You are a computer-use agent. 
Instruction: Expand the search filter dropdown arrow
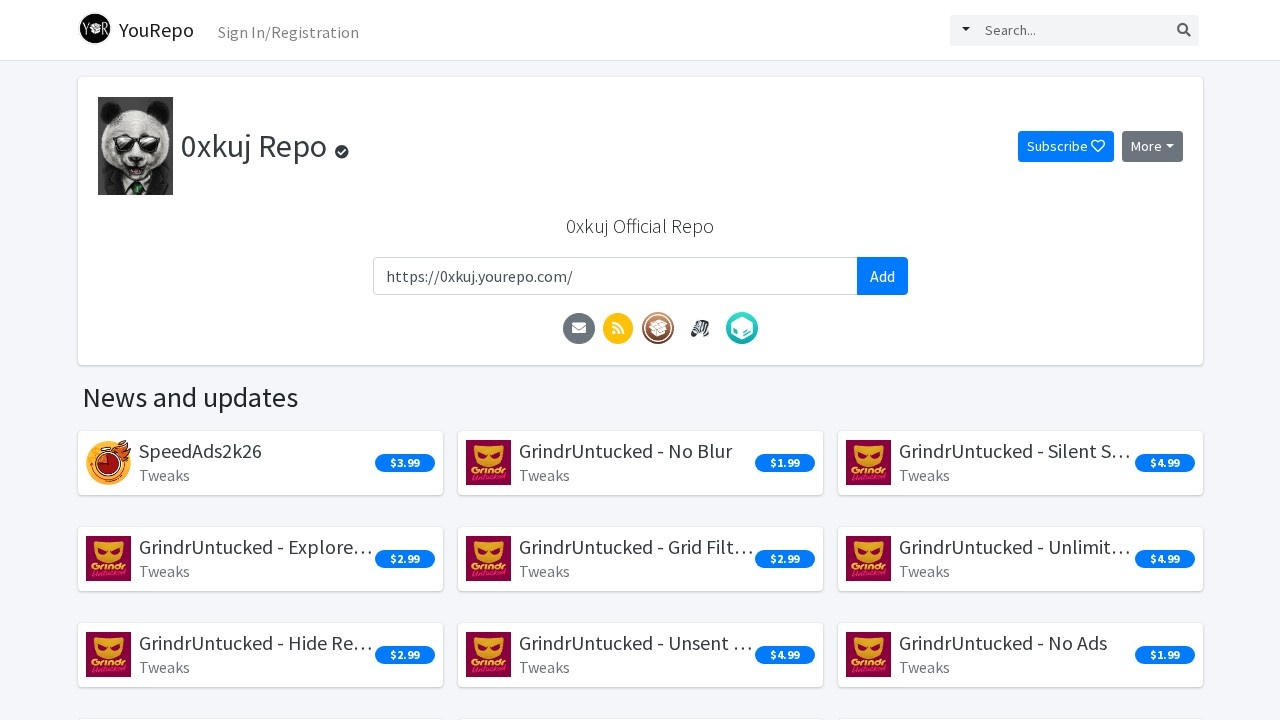[966, 30]
